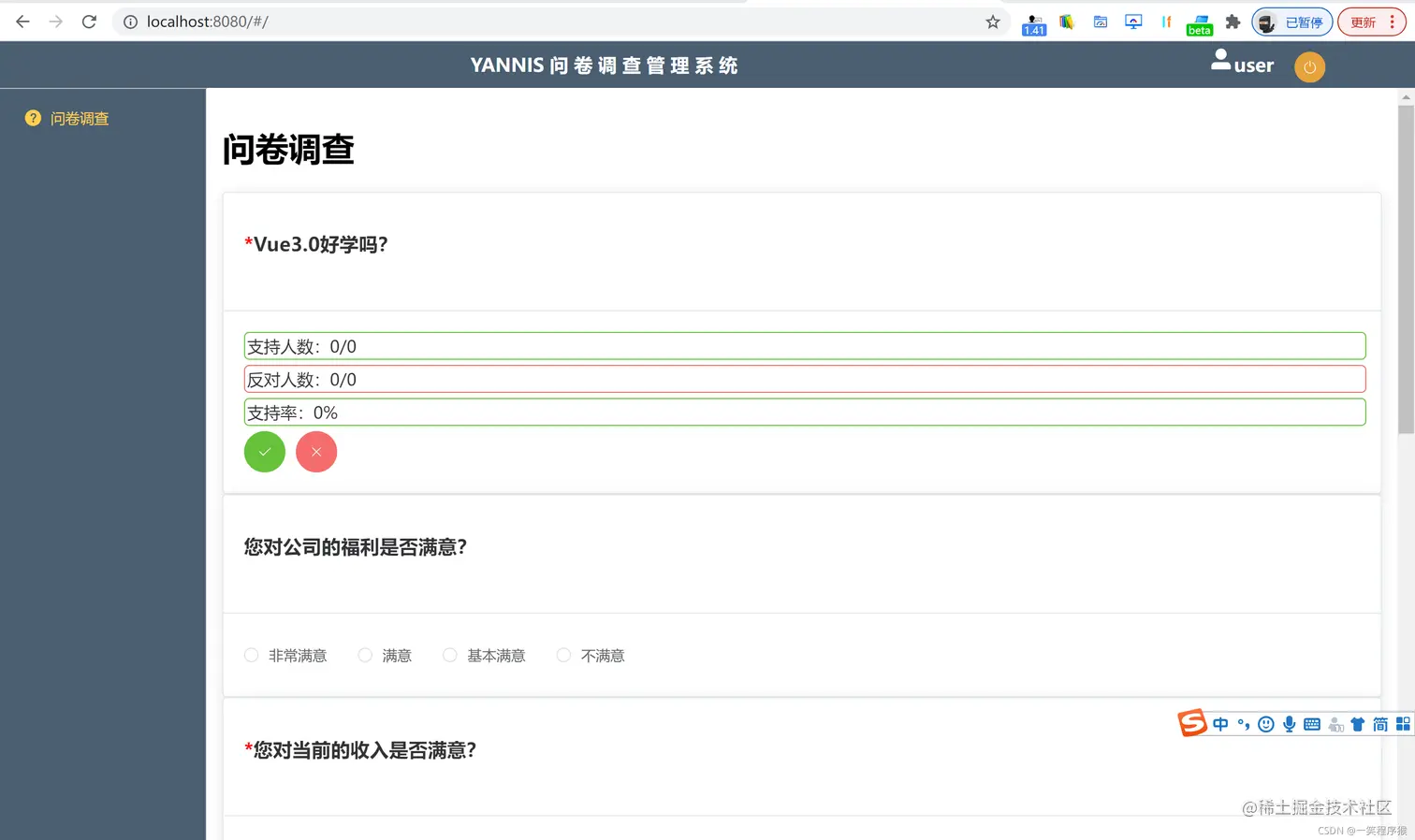Select the 不满意 radio option

pyautogui.click(x=563, y=655)
